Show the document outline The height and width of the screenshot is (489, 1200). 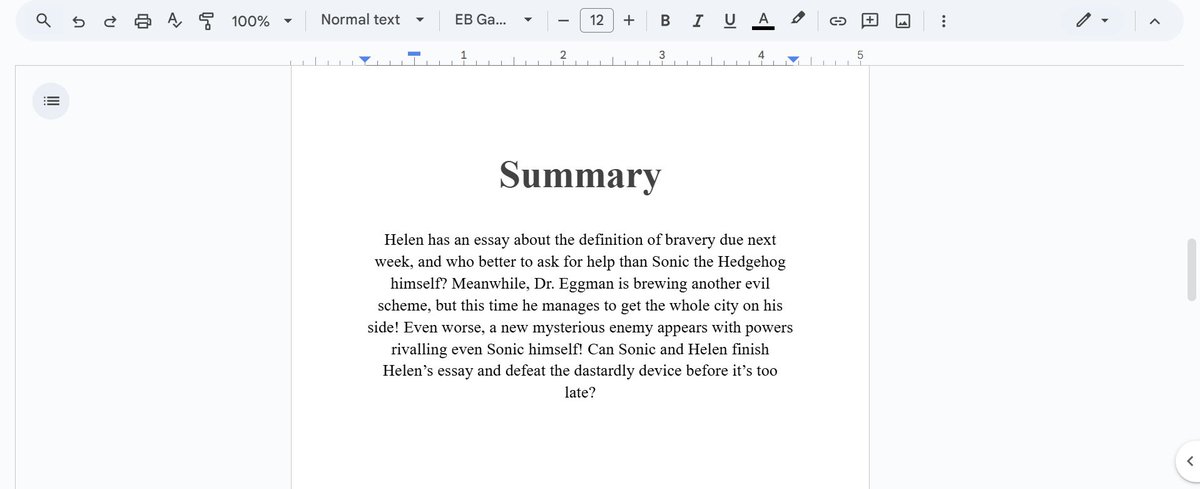(x=51, y=101)
